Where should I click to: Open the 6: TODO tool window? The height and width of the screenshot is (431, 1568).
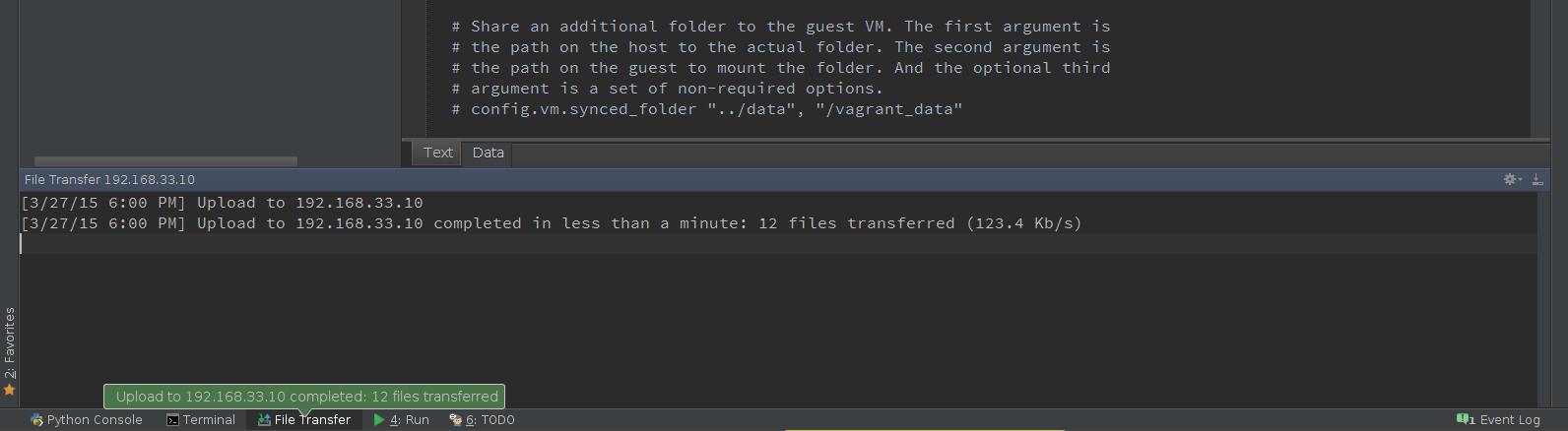[x=483, y=420]
